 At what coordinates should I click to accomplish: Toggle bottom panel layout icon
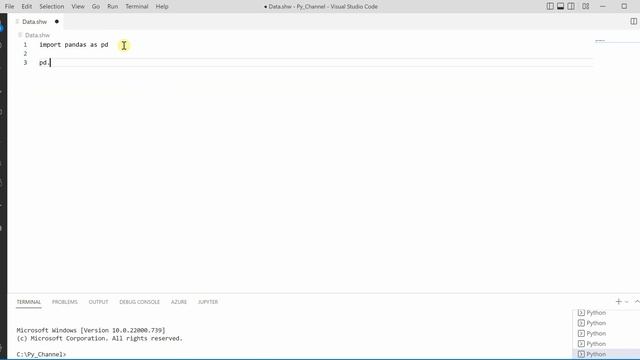pos(560,7)
